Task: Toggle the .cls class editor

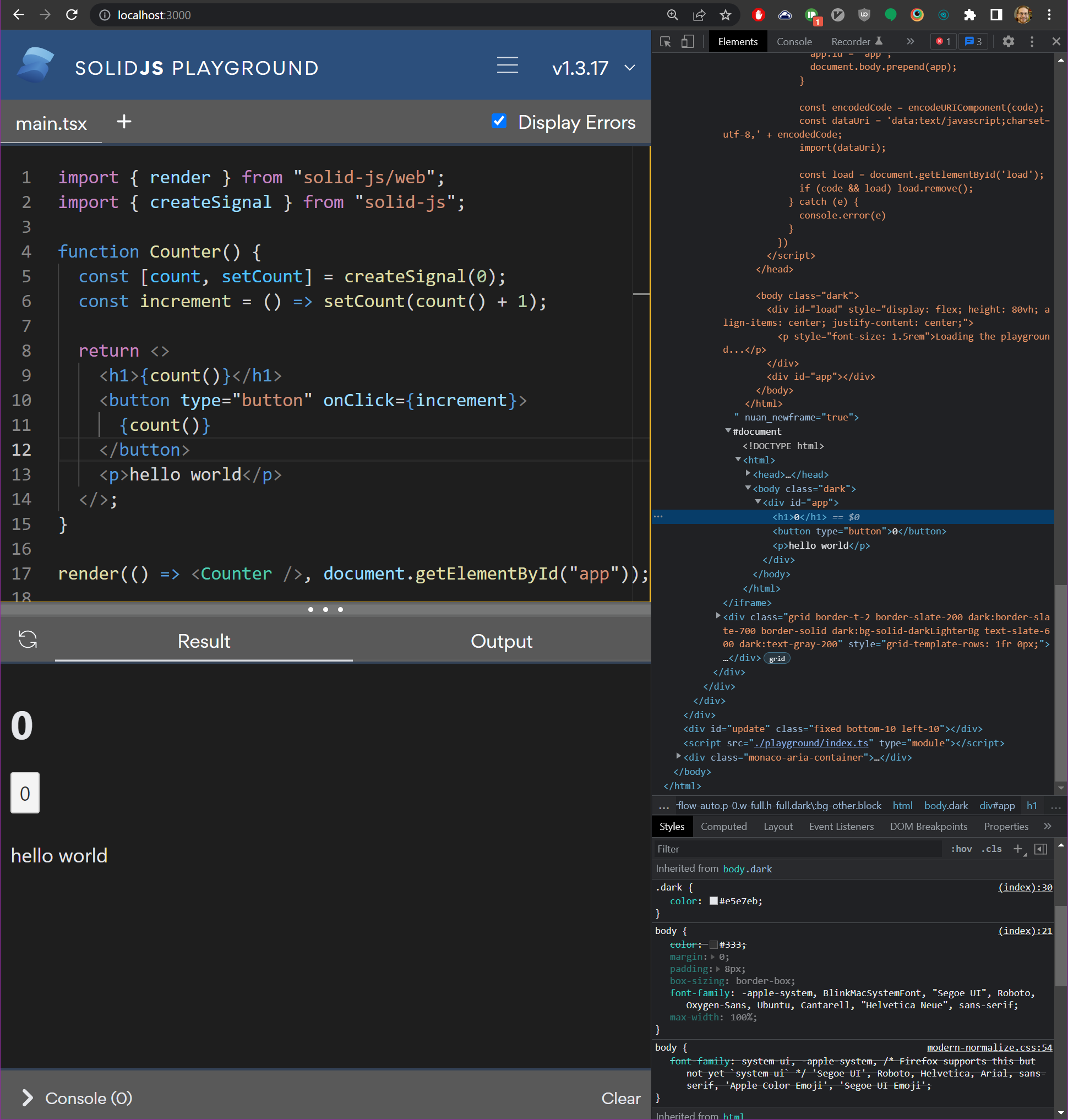Action: pos(991,849)
